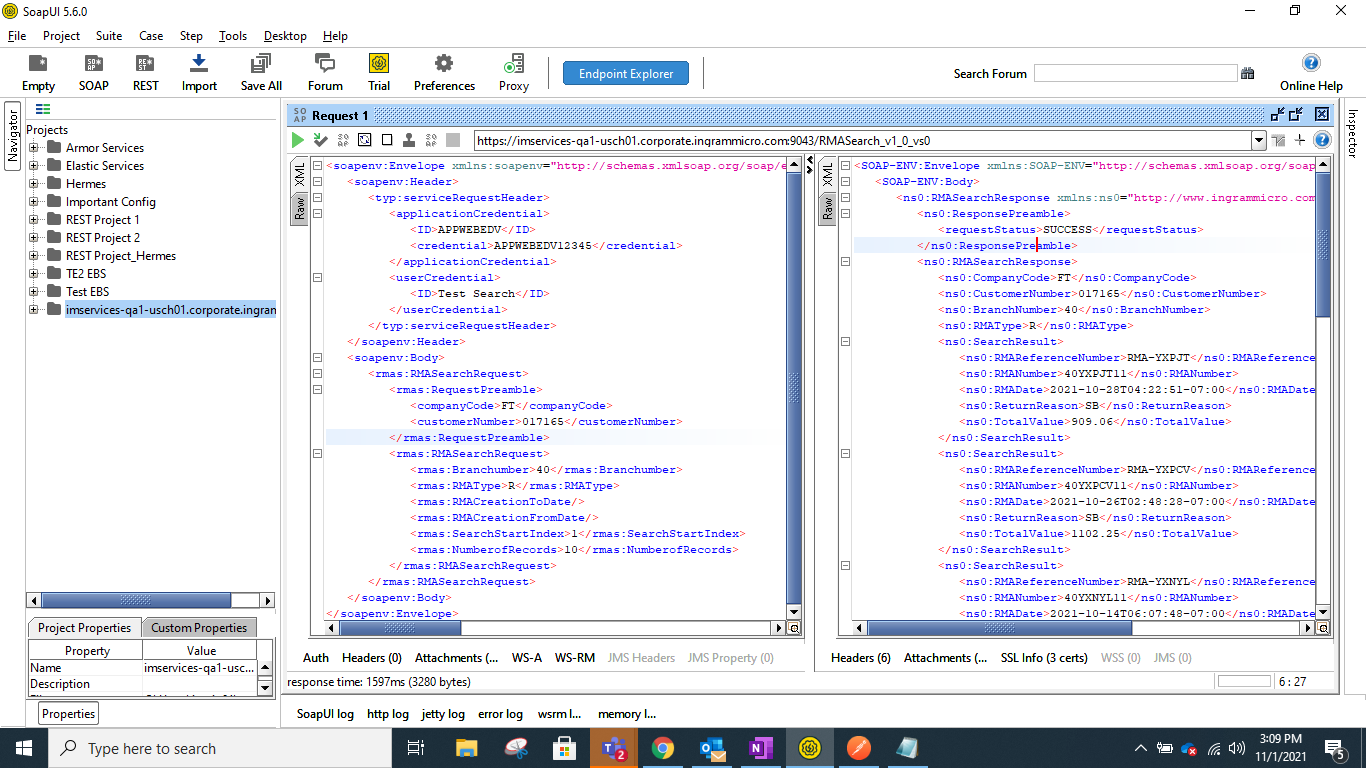Collapse the soapenv:Header node in request
The image size is (1366, 768).
pyautogui.click(x=317, y=182)
